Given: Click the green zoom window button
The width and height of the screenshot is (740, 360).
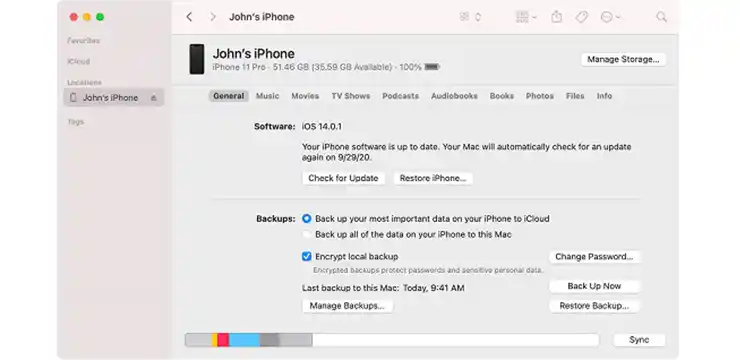Looking at the screenshot, I should (100, 17).
